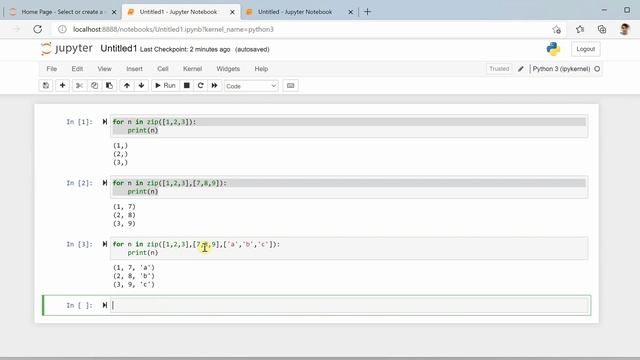Click the Last Checkpoint text
Viewport: 640px width, 360px height.
click(185, 49)
